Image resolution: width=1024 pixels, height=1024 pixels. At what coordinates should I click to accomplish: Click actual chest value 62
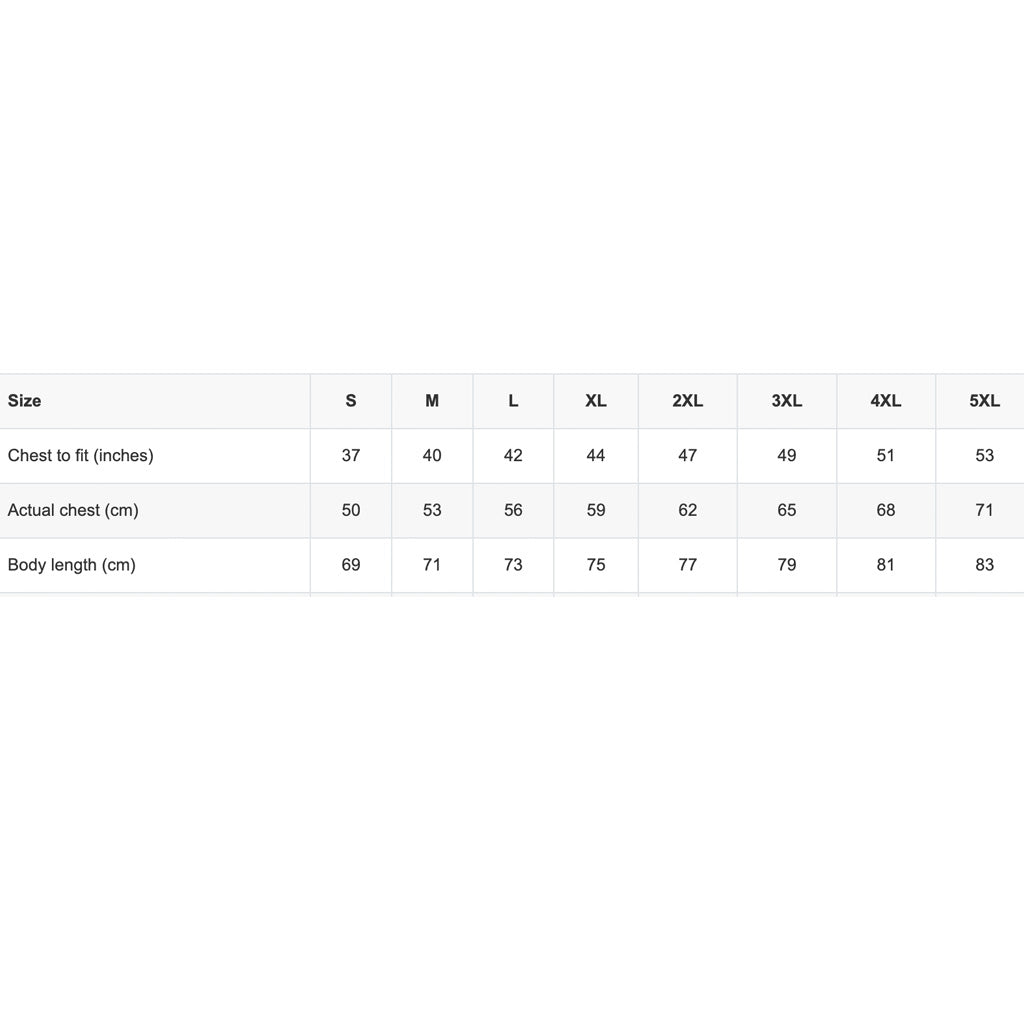pyautogui.click(x=688, y=510)
